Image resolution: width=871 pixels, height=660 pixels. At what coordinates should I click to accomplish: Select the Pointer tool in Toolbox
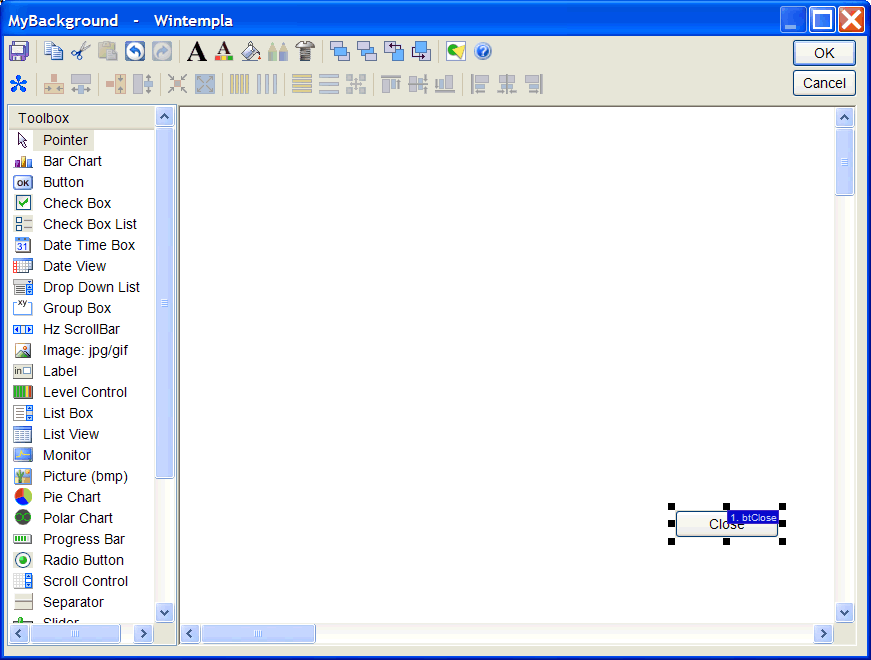coord(65,140)
